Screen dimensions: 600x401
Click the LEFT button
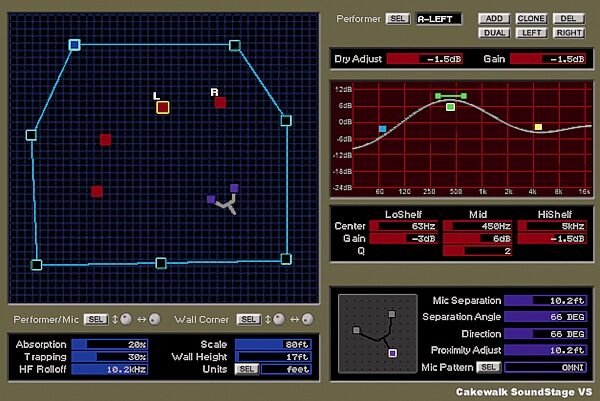531,33
